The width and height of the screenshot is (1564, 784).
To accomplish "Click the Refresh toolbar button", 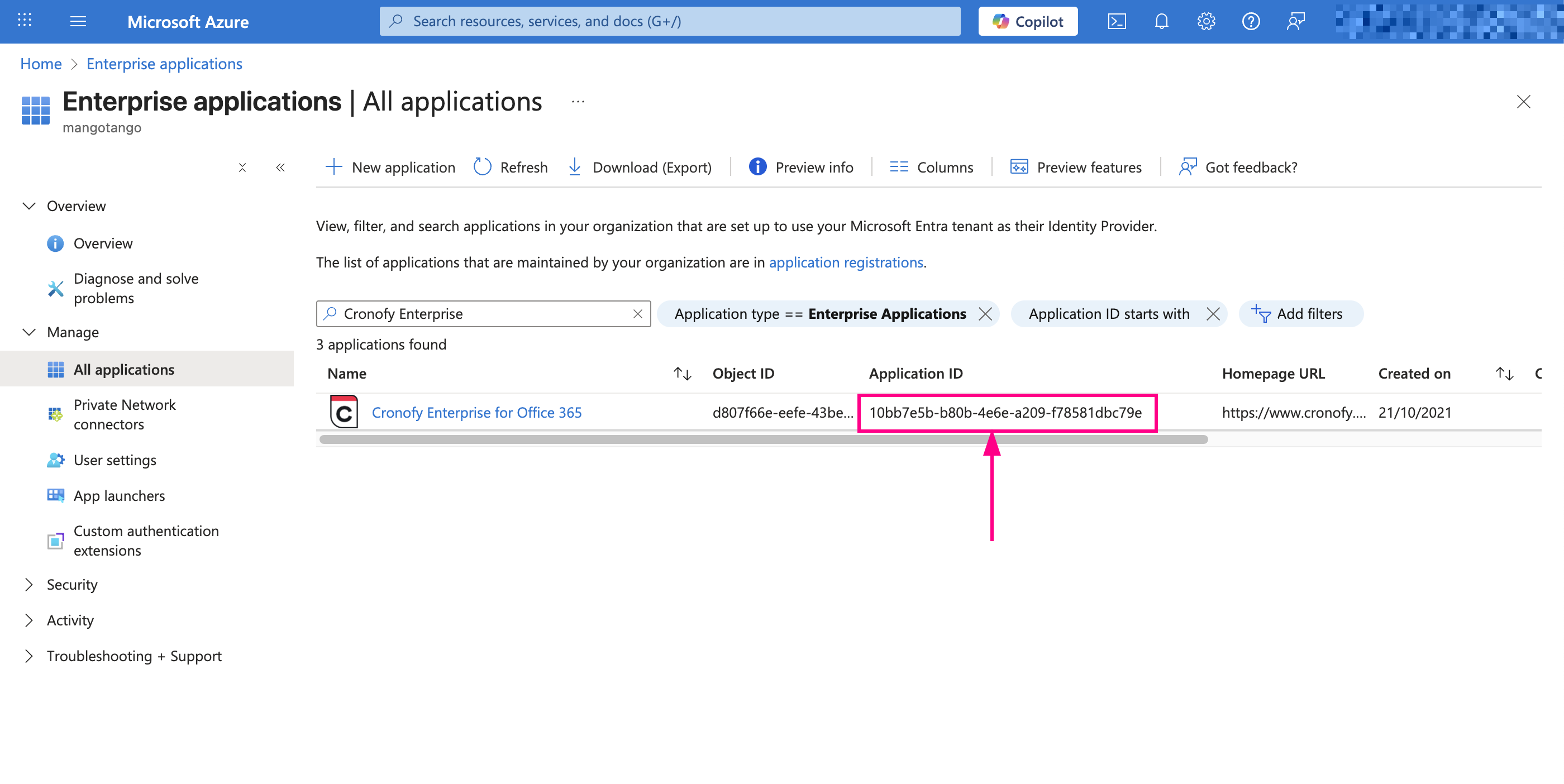I will 511,167.
